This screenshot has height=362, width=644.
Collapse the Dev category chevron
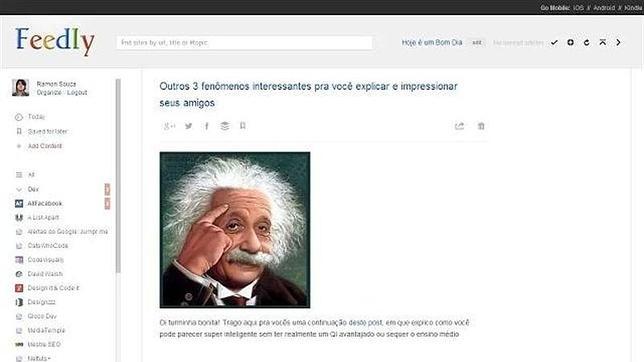(x=19, y=189)
